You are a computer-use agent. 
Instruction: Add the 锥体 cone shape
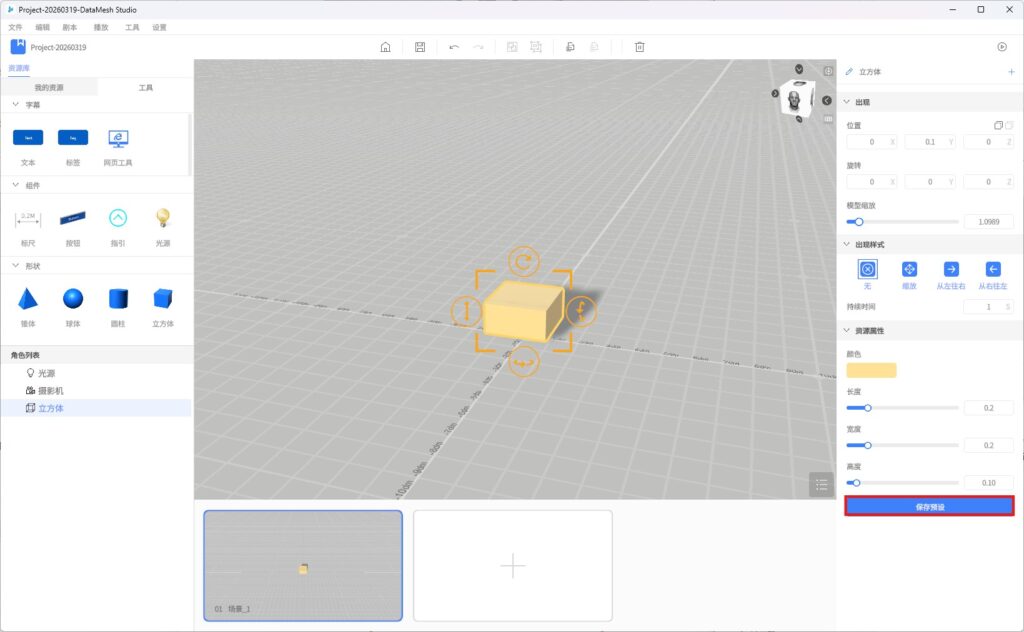click(28, 299)
